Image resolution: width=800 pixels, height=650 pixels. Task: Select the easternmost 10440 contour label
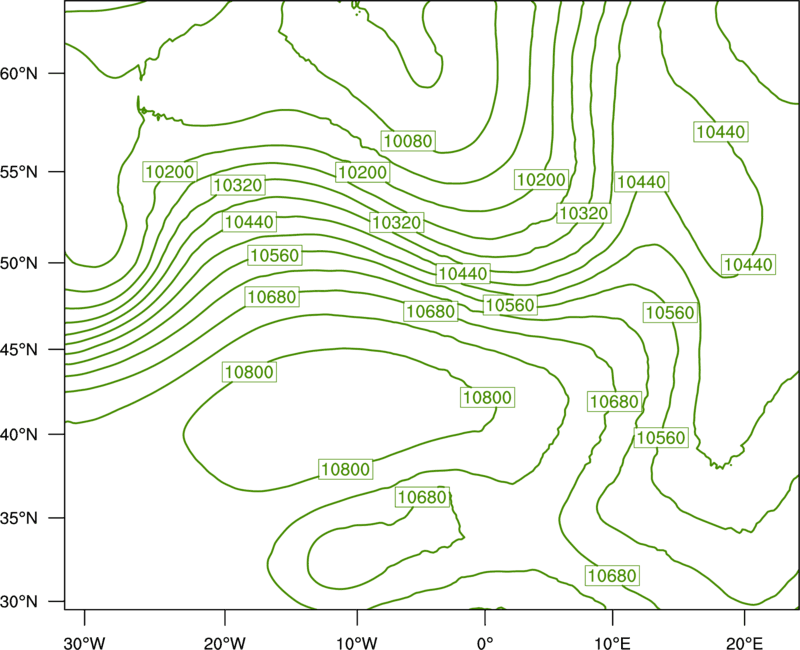pos(748,265)
